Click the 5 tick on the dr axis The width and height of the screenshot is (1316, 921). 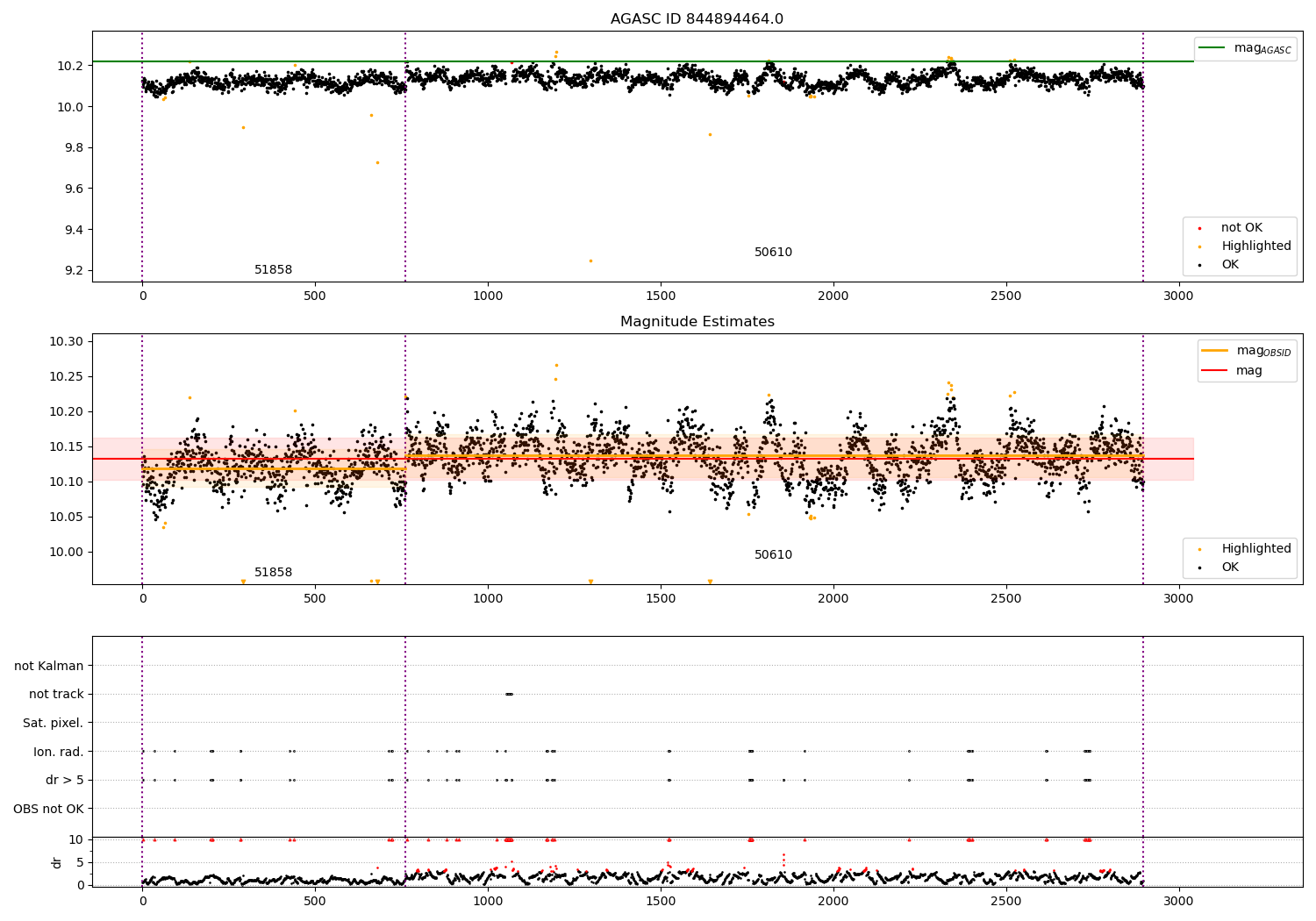(x=80, y=862)
